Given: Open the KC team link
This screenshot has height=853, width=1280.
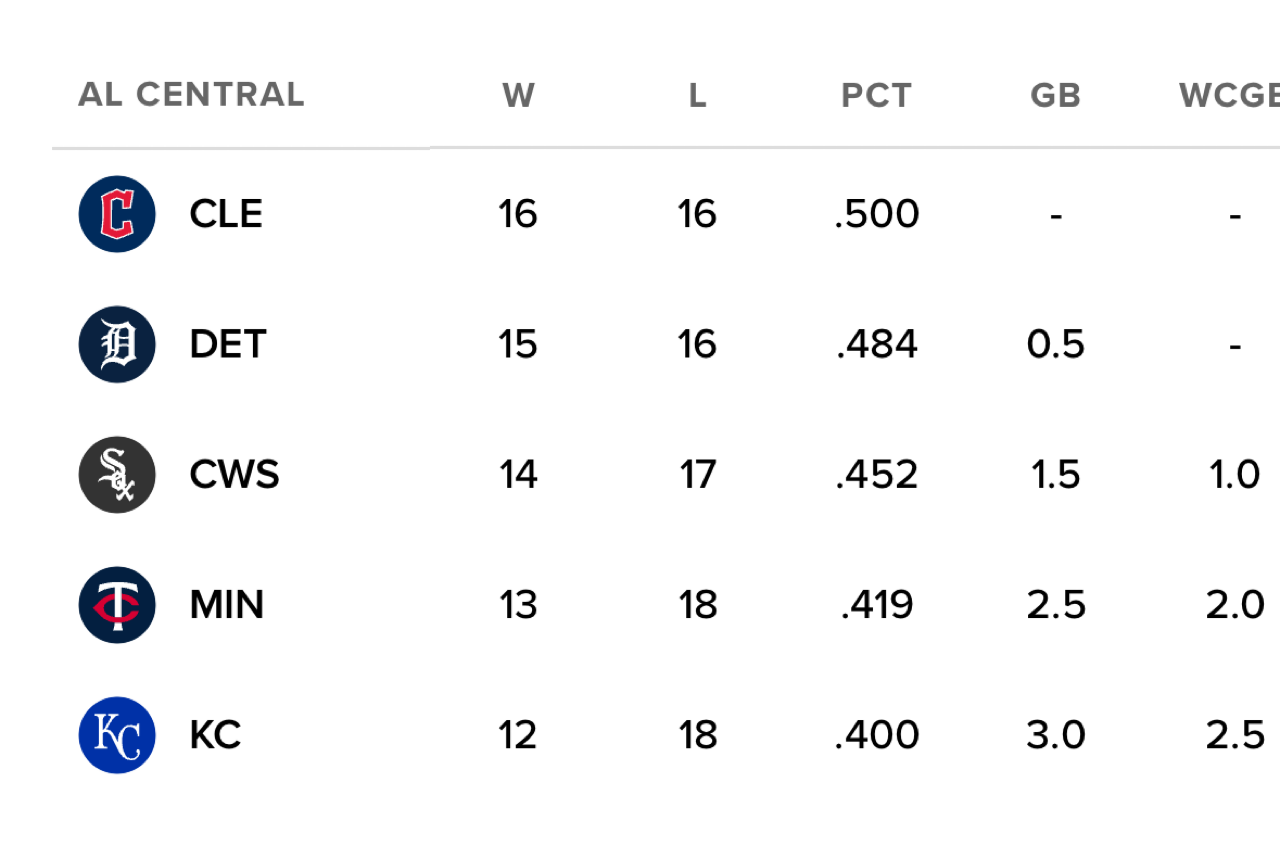Looking at the screenshot, I should point(215,735).
